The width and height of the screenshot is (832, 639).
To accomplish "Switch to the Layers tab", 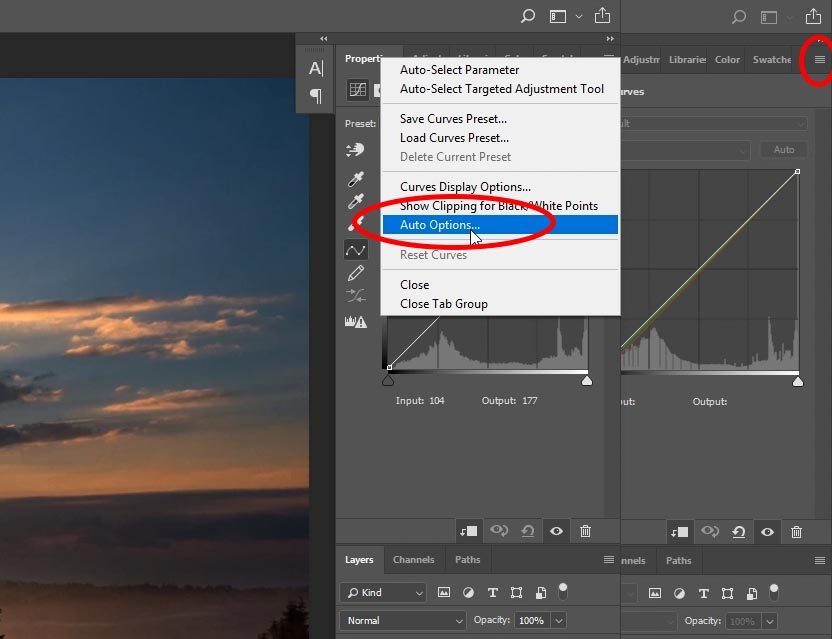I will click(359, 559).
